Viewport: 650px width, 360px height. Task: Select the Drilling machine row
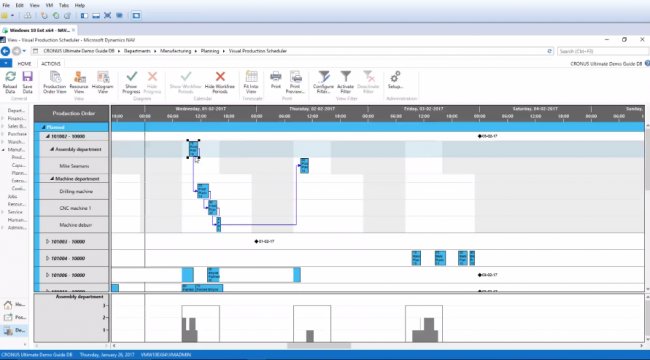(x=74, y=192)
